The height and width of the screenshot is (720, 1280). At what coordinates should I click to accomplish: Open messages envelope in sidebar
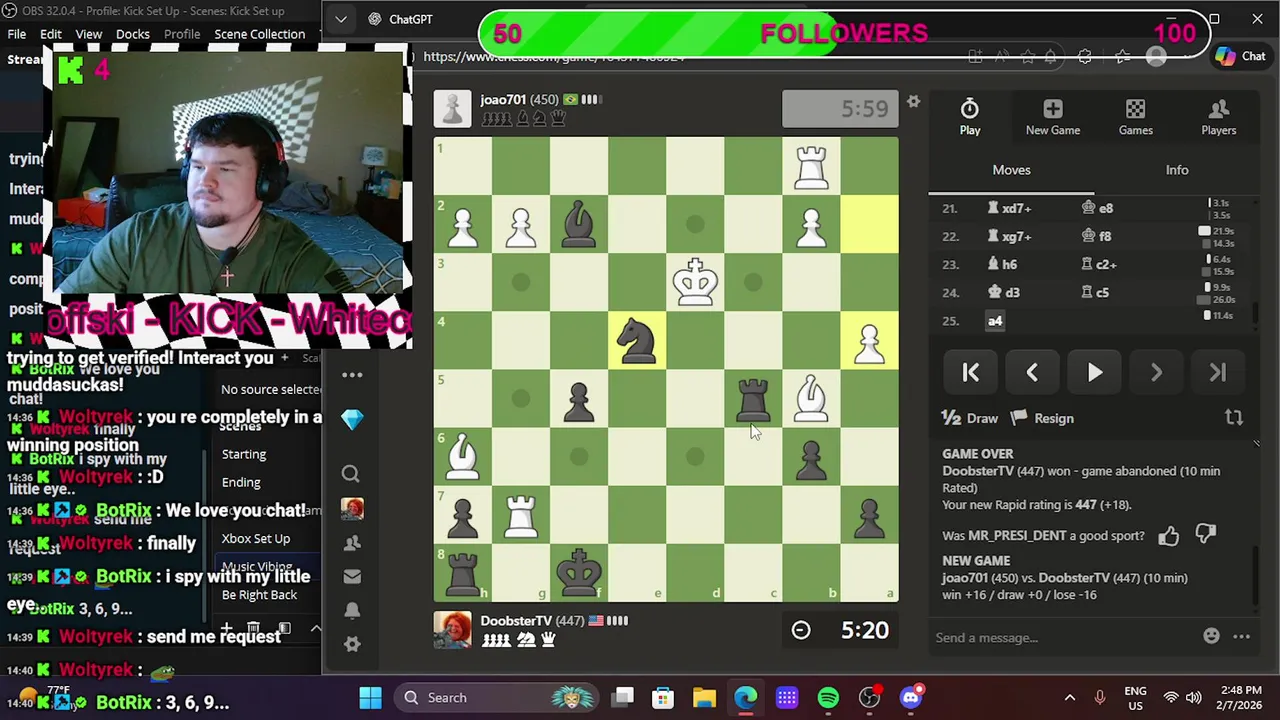tap(352, 576)
